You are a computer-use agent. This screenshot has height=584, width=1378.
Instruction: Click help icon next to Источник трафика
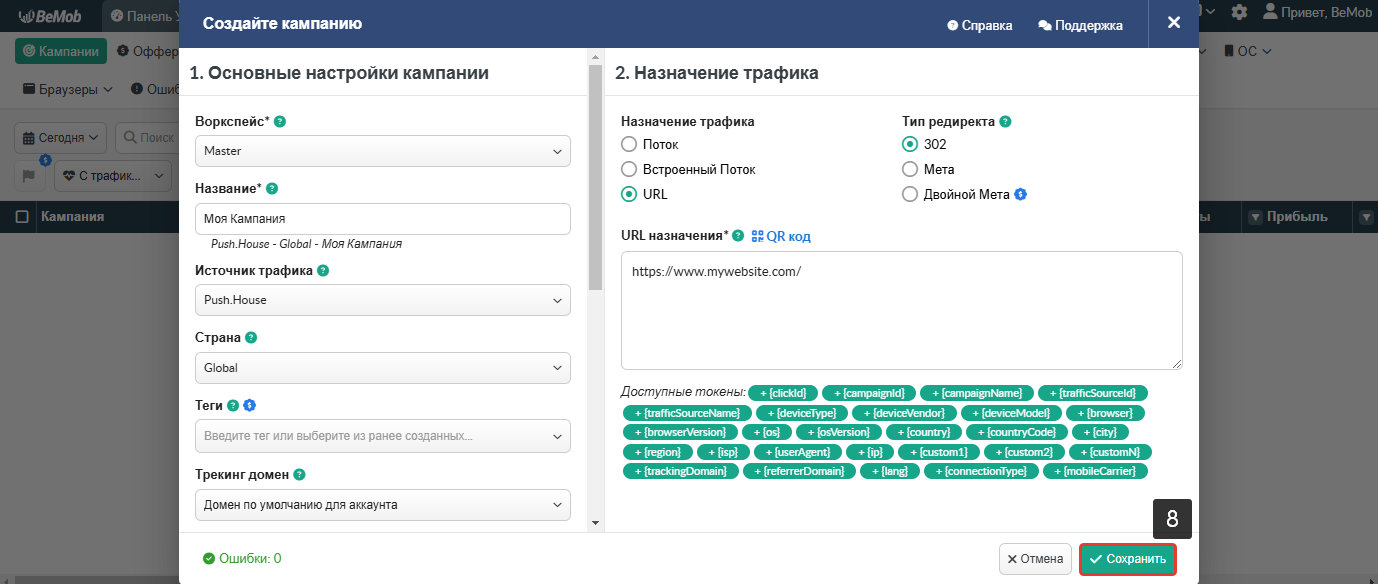323,271
